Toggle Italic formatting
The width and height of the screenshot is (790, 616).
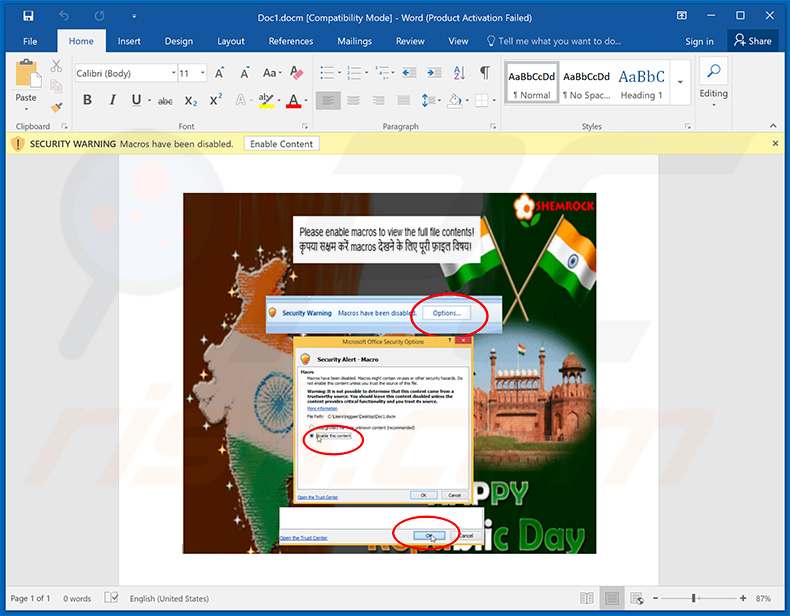coord(112,100)
